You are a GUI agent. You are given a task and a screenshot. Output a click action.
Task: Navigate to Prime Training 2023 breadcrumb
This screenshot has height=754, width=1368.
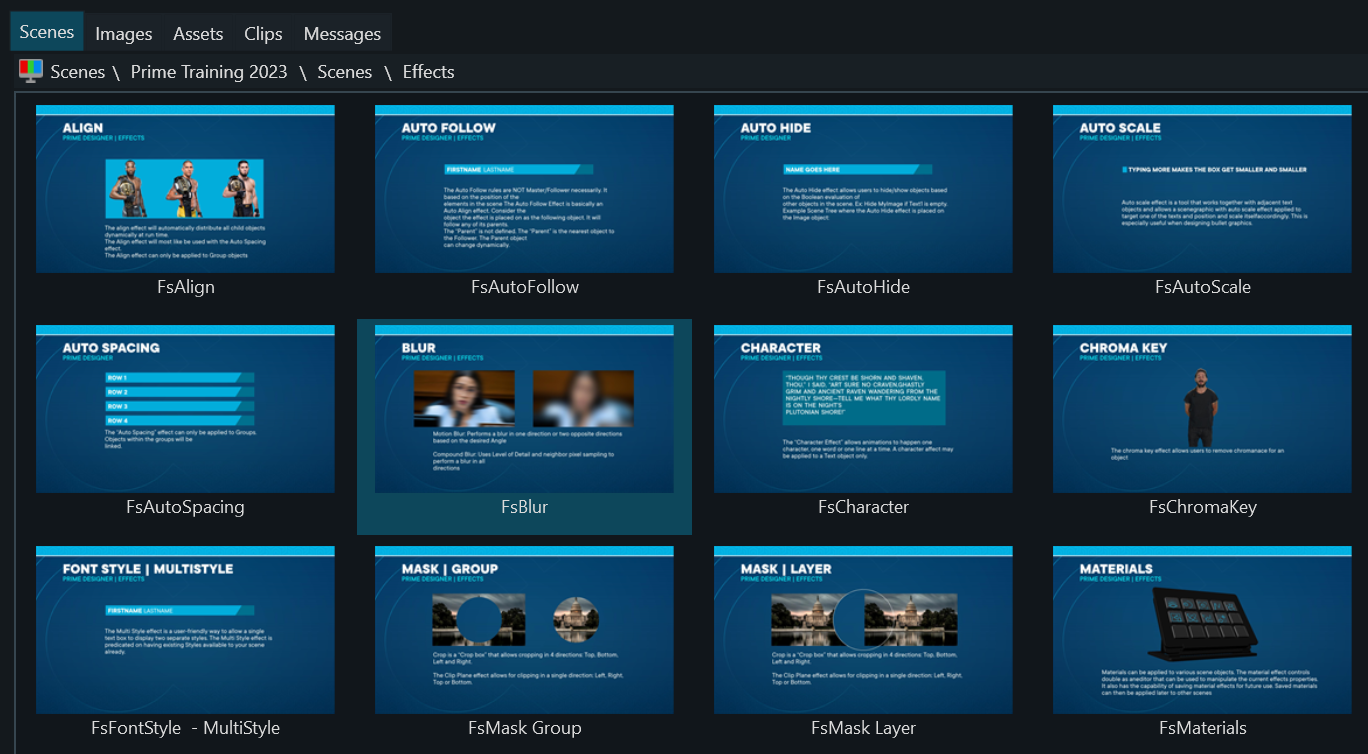tap(209, 72)
